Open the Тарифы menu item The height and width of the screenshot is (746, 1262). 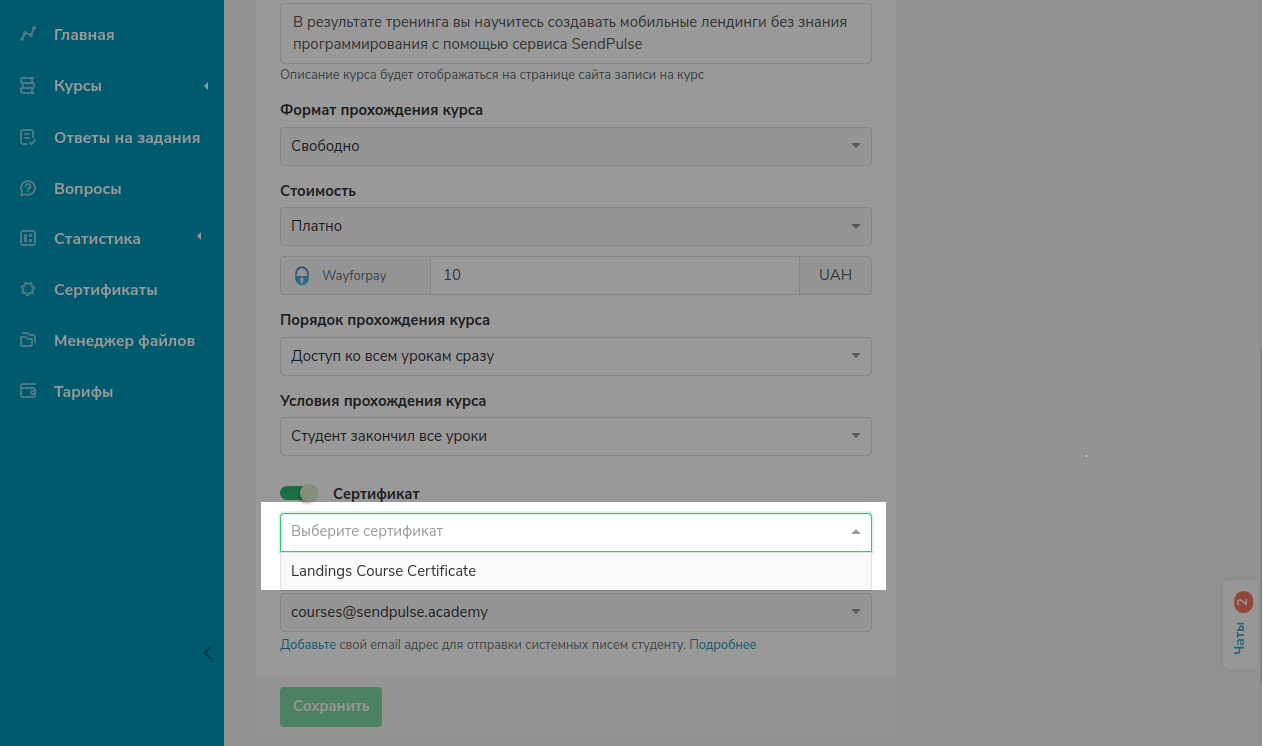[x=83, y=392]
